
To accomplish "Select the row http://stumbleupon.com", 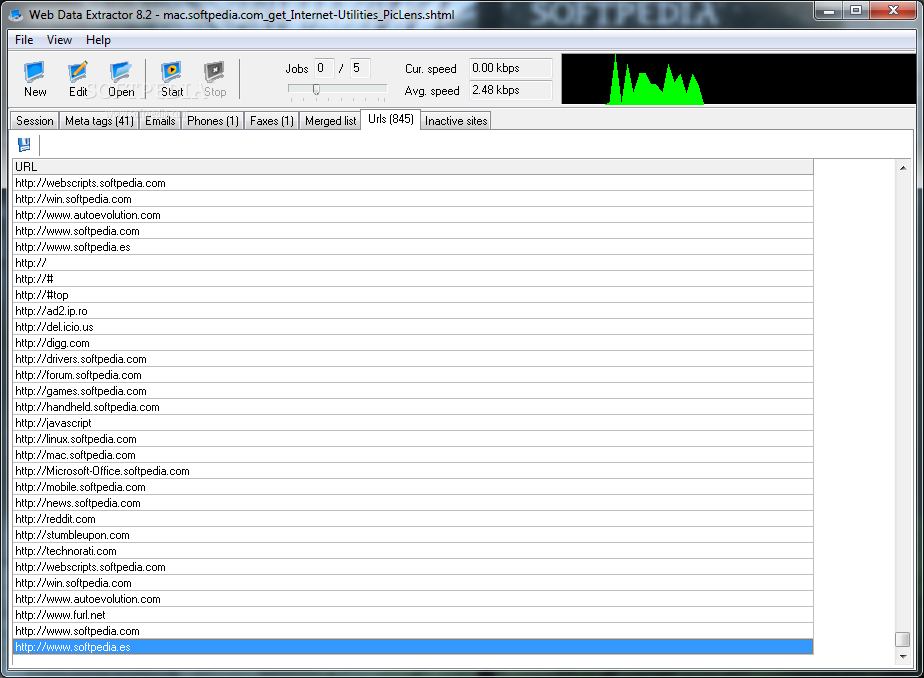I will click(x=413, y=535).
